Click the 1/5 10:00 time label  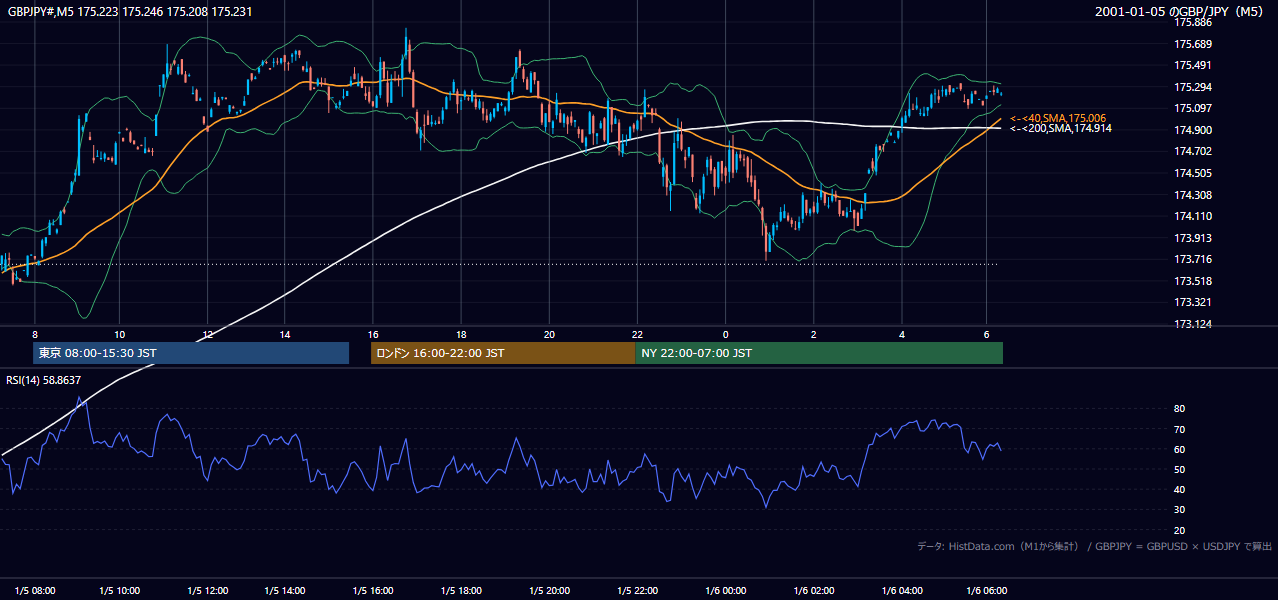[118, 590]
